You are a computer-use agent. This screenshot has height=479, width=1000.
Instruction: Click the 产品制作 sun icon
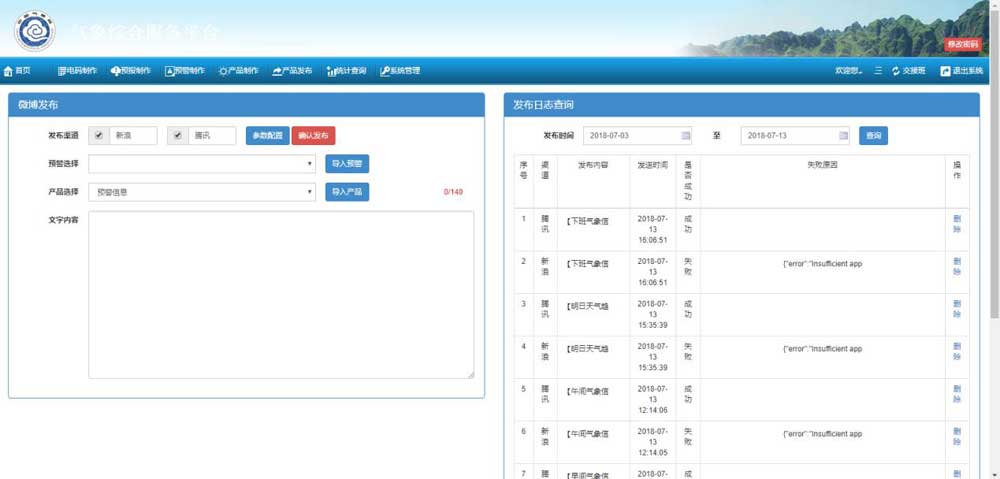pos(223,71)
